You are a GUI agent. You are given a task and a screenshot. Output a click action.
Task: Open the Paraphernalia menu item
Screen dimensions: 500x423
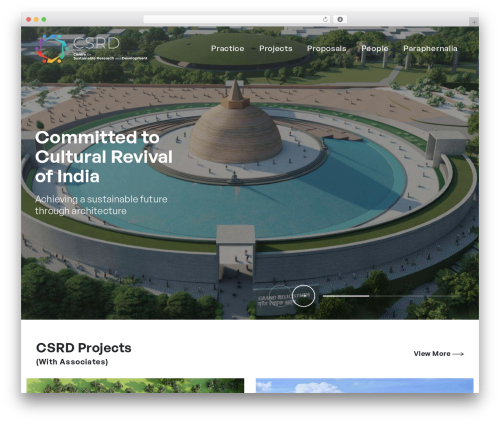tap(430, 49)
